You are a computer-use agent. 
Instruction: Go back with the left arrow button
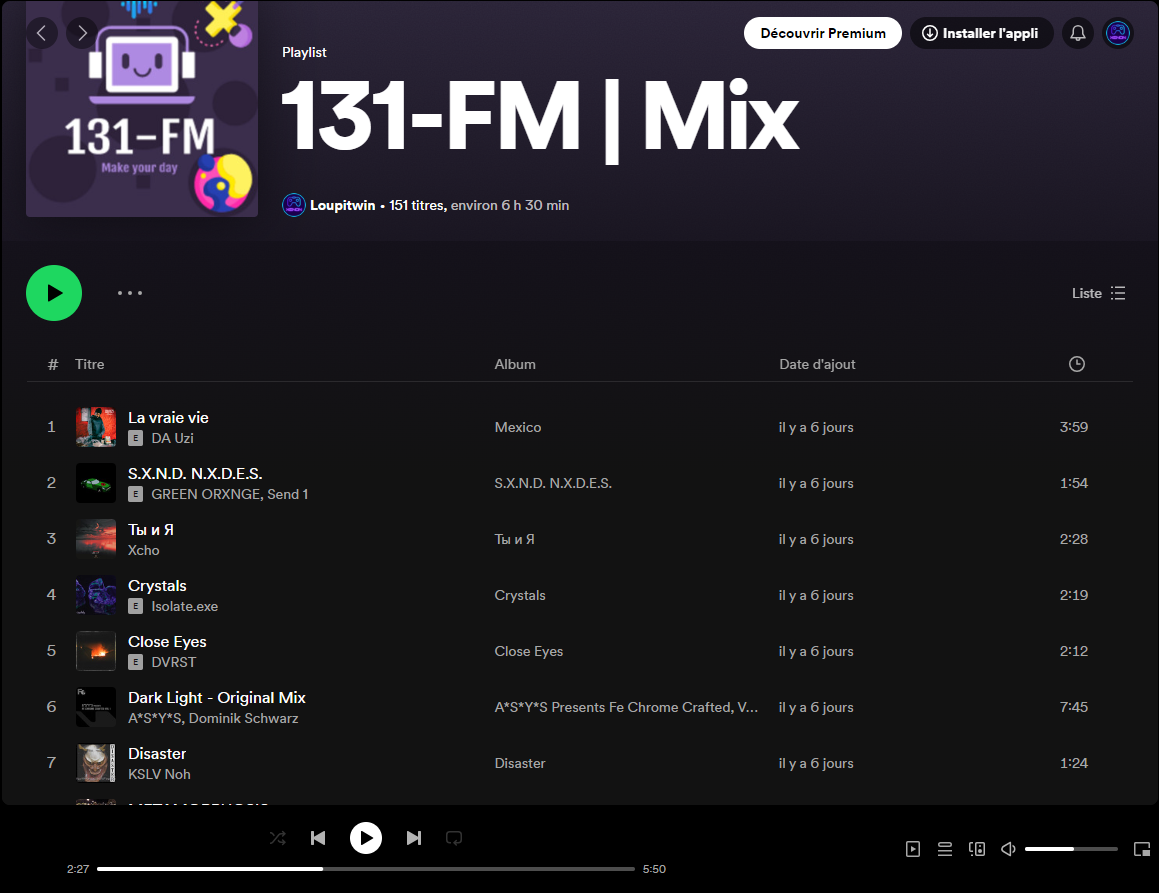pos(42,33)
